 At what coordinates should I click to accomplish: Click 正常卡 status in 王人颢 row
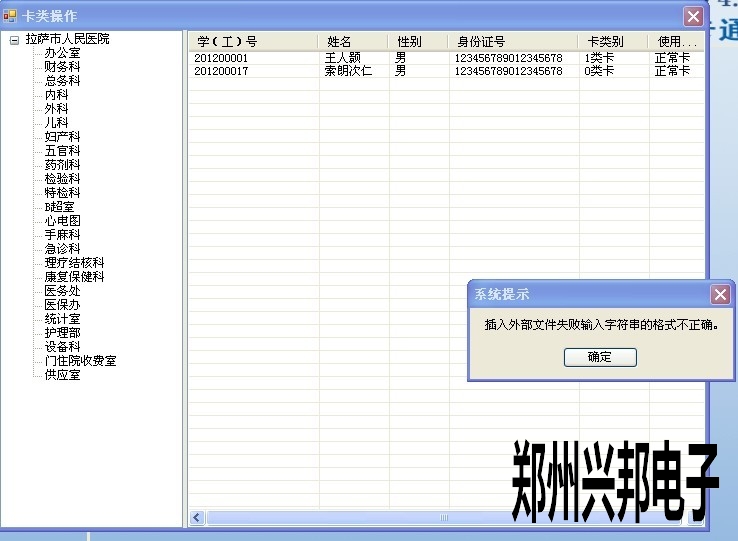pos(672,58)
